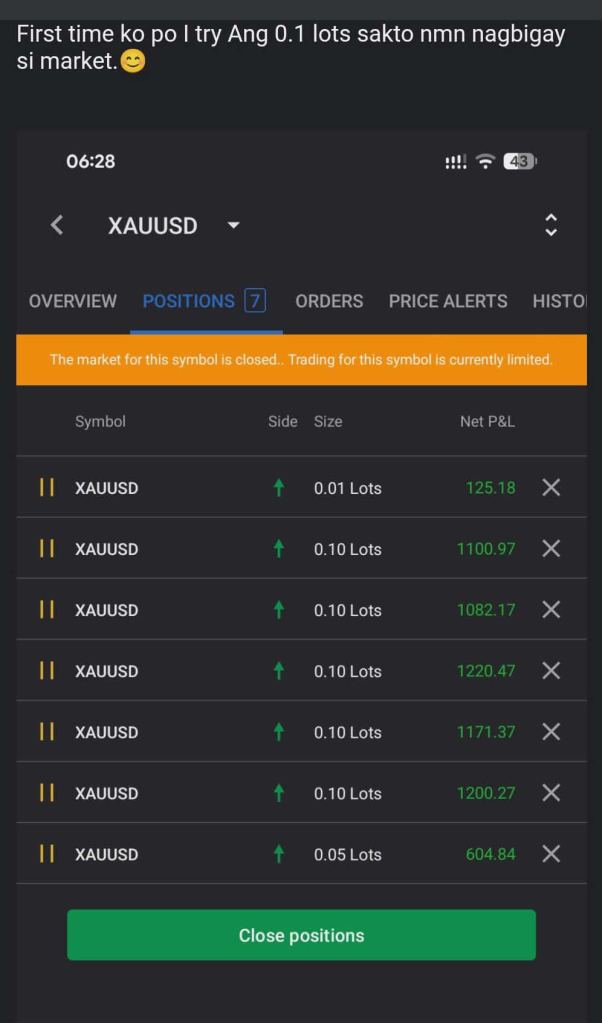Tap the Wi-Fi status icon
Image resolution: width=602 pixels, height=1023 pixels.
(x=485, y=162)
